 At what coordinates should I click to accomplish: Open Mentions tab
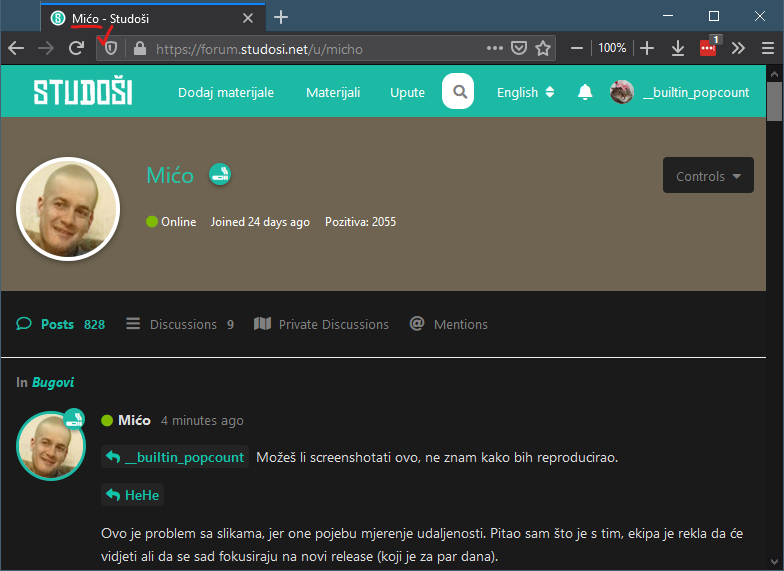coord(448,324)
